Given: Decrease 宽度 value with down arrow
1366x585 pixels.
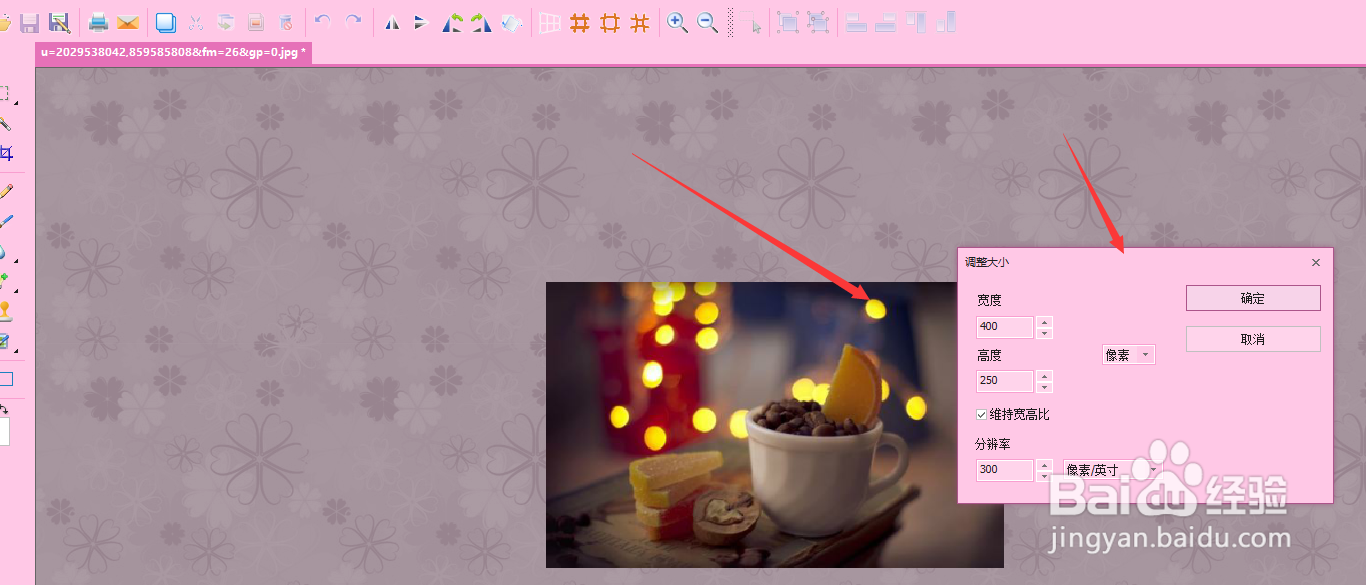Looking at the screenshot, I should pos(1045,333).
